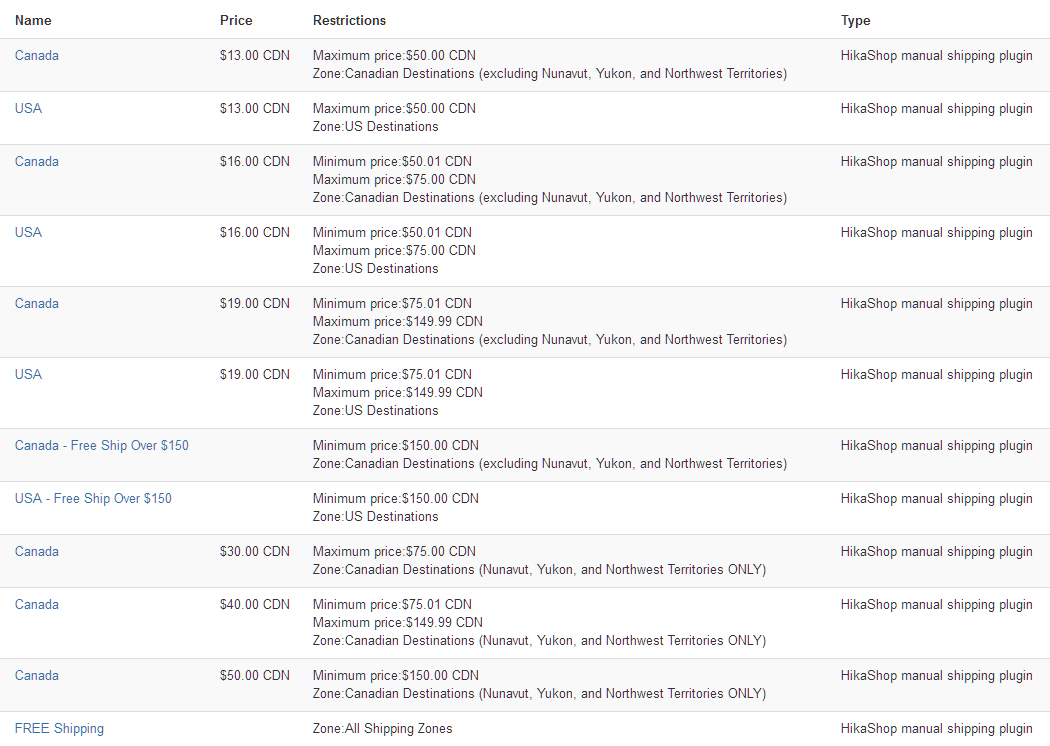Open the USA link priced $13.00 CDN

point(28,109)
